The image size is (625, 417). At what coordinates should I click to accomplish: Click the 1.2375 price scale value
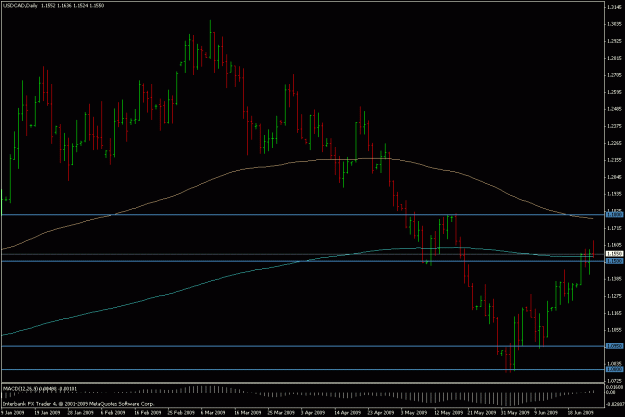614,126
